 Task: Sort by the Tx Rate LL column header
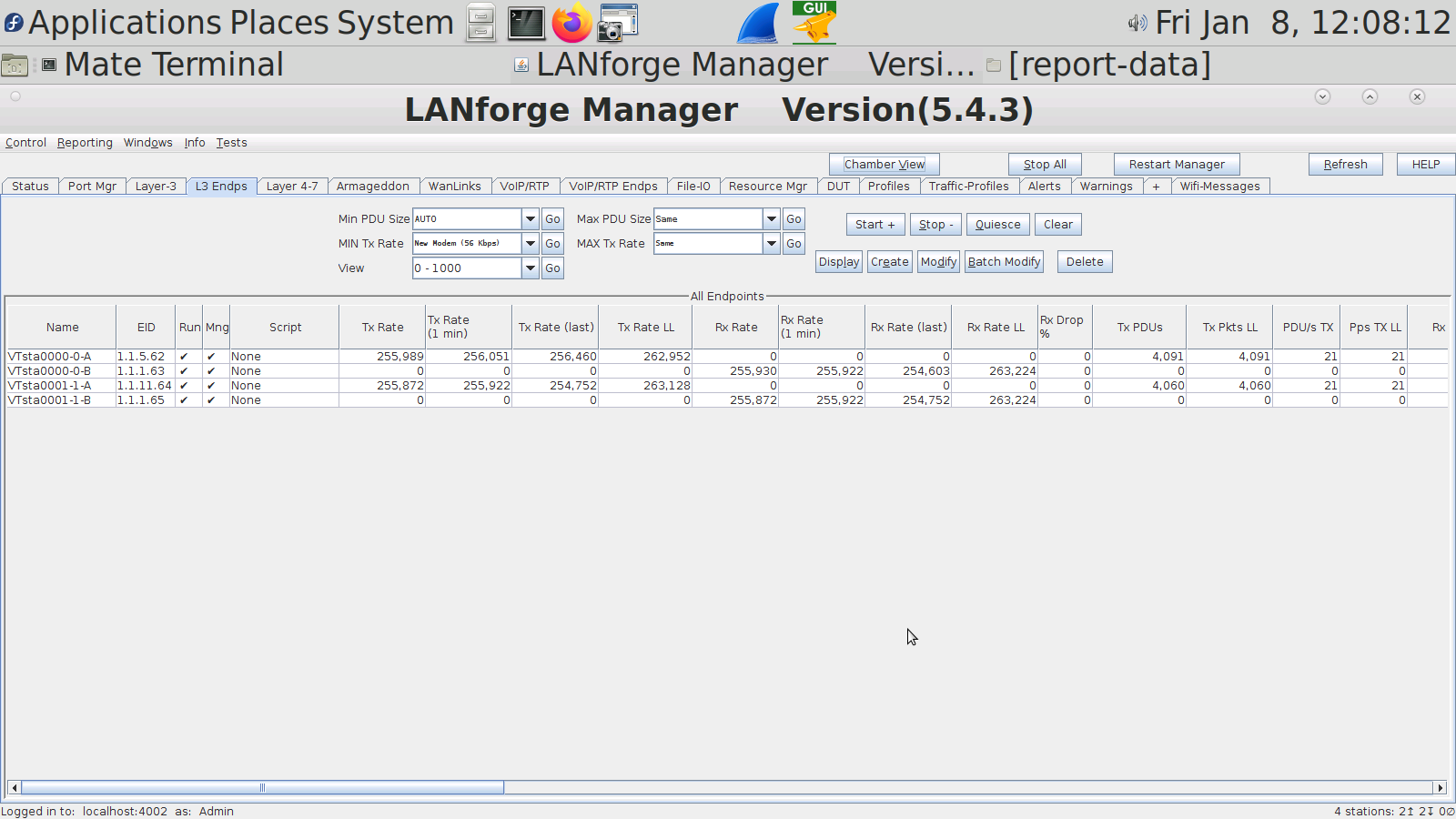[x=646, y=328]
